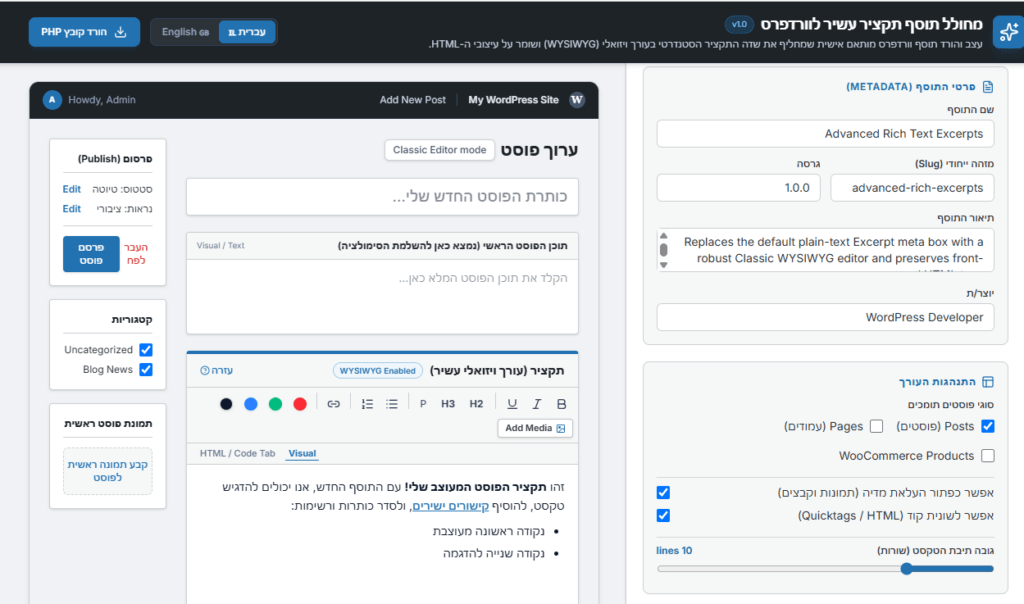
Task: Click the text box height slider handle
Action: tap(906, 569)
